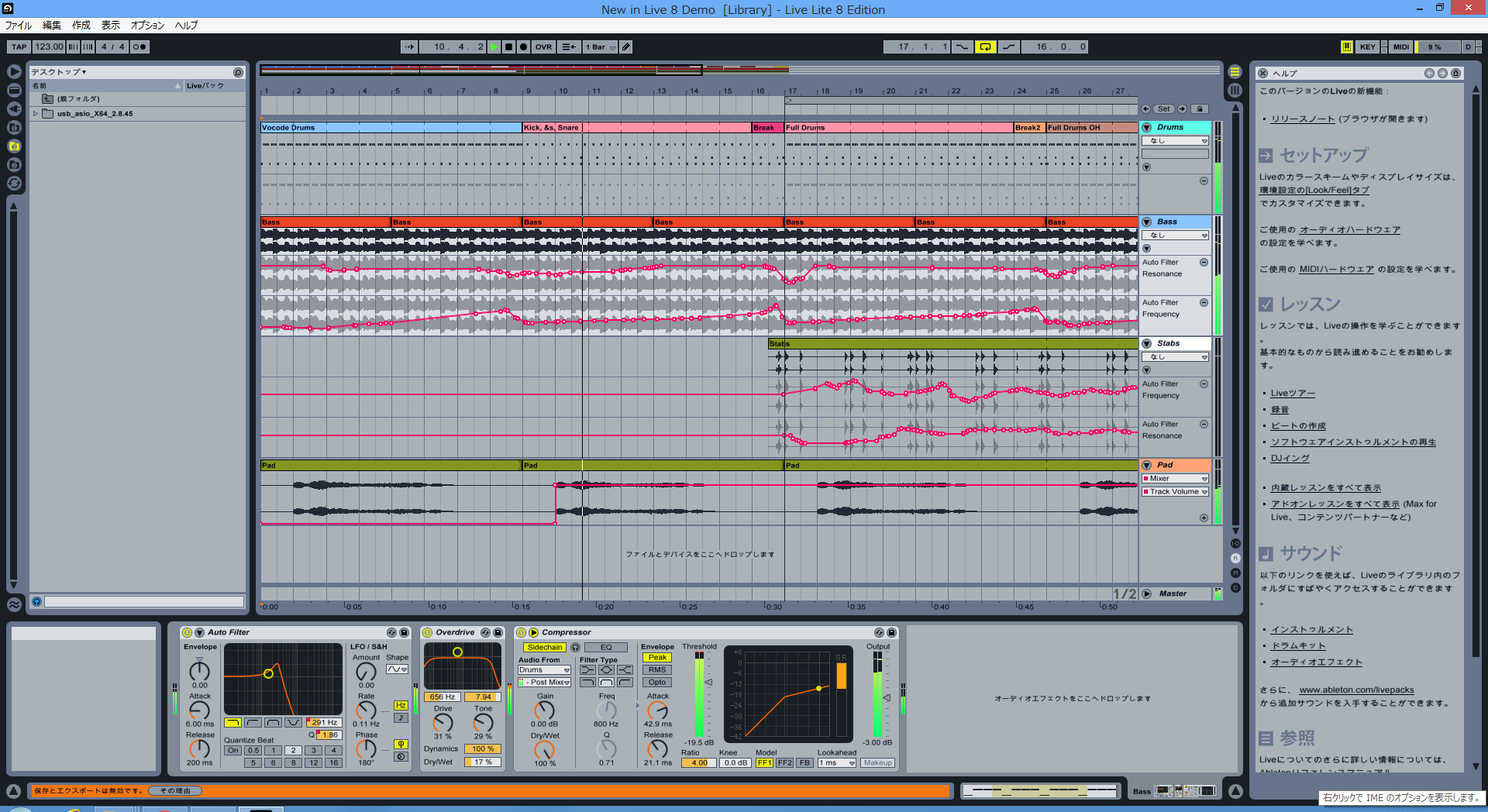Open the Pad Track Volume control chooser
The width and height of the screenshot is (1488, 812).
click(x=1176, y=492)
